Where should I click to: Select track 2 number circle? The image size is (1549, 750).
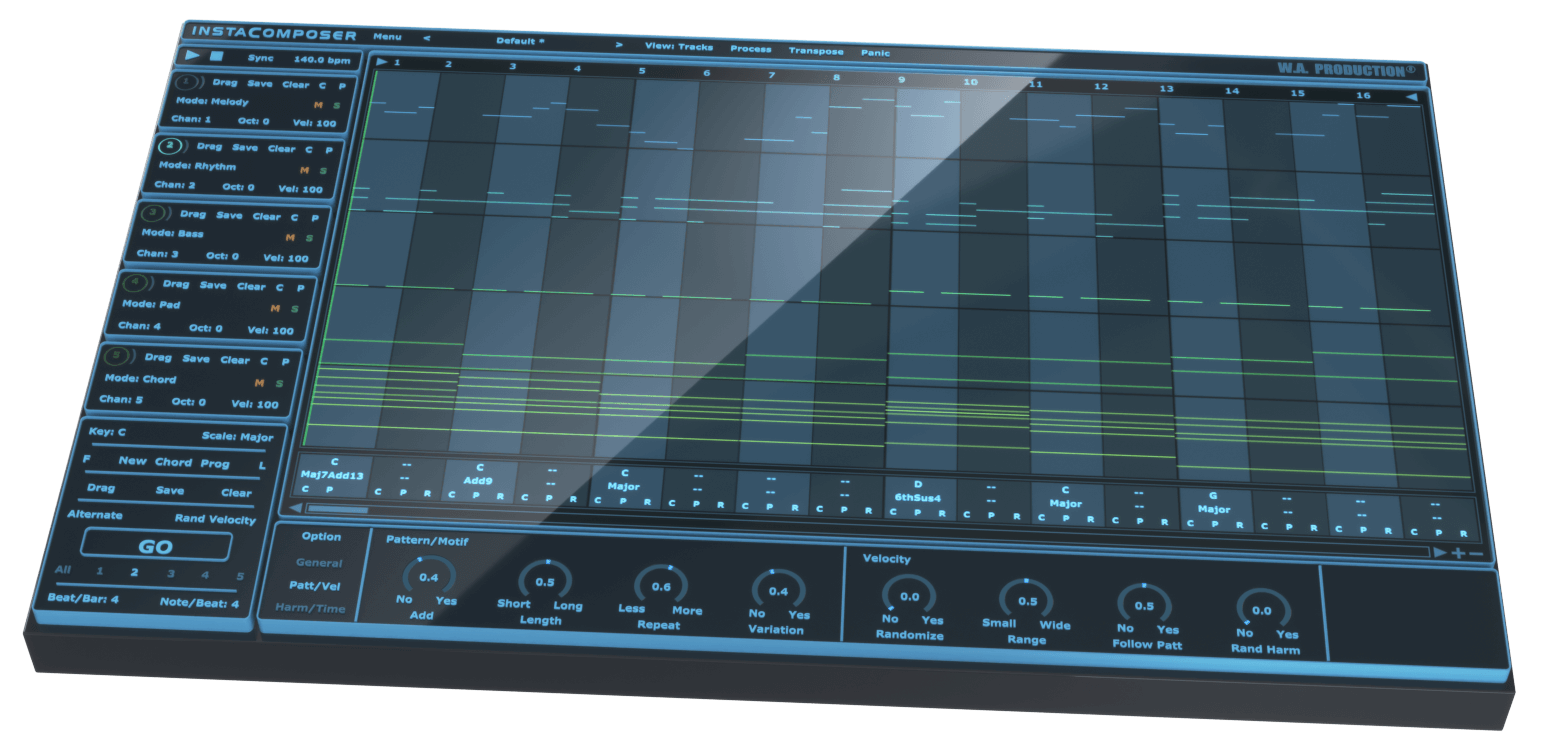coord(170,146)
